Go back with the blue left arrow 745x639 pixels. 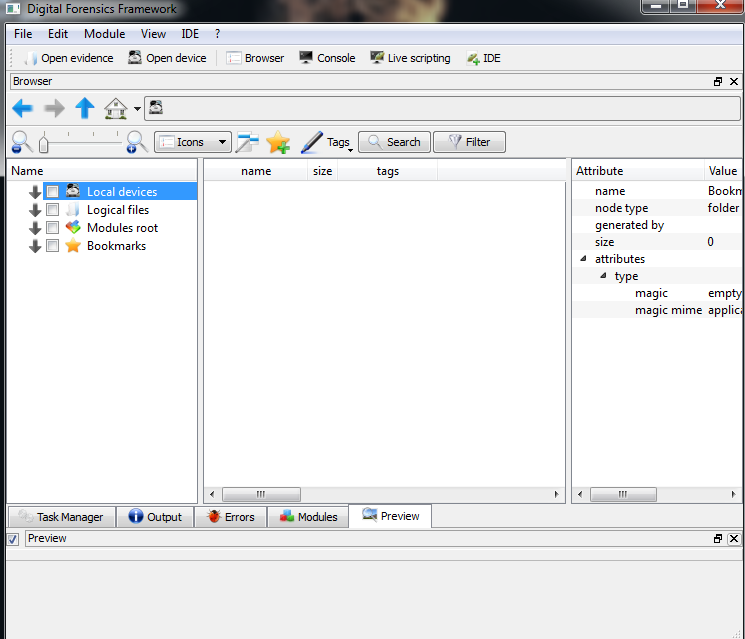coord(22,108)
